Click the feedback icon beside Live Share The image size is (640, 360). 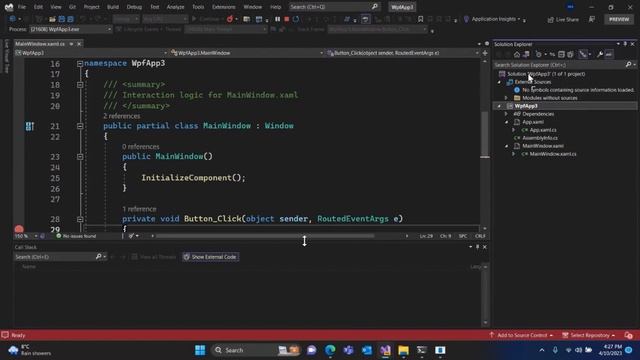[592, 19]
